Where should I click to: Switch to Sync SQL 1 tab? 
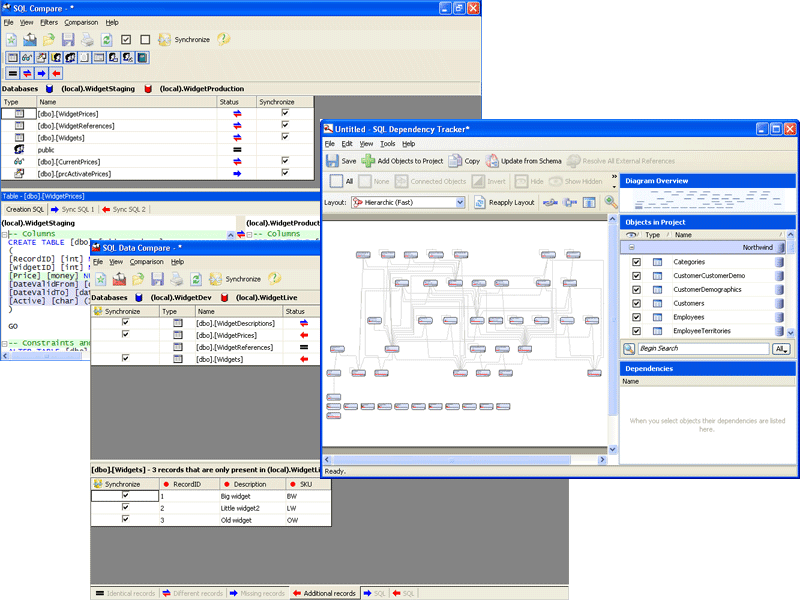(72, 210)
